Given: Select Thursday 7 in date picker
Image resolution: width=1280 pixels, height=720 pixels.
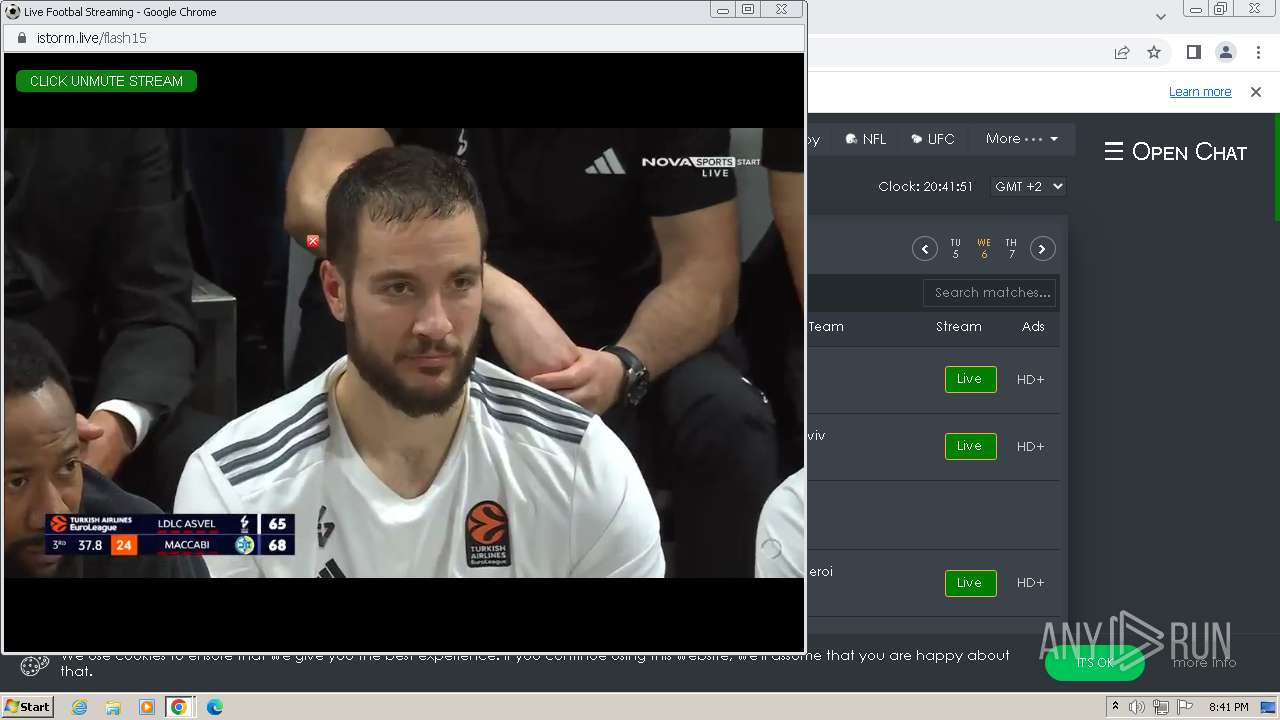Looking at the screenshot, I should 1011,249.
